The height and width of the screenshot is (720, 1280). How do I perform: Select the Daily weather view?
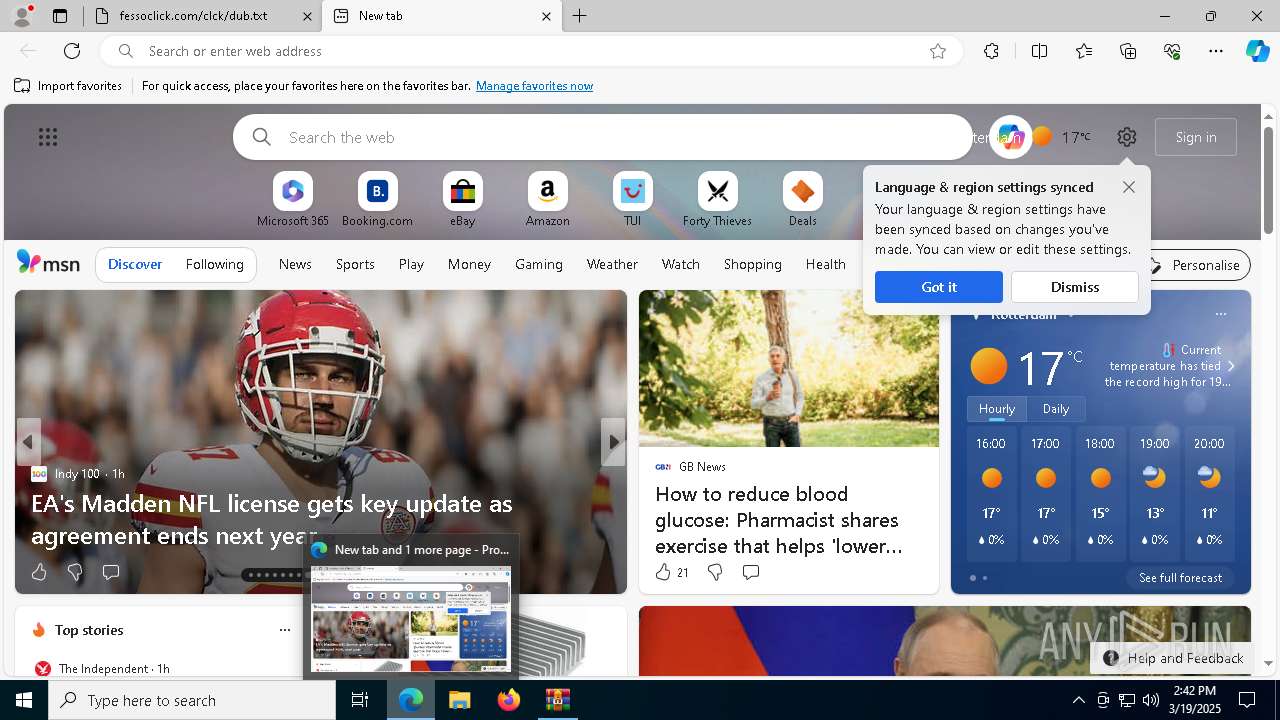[x=1056, y=409]
